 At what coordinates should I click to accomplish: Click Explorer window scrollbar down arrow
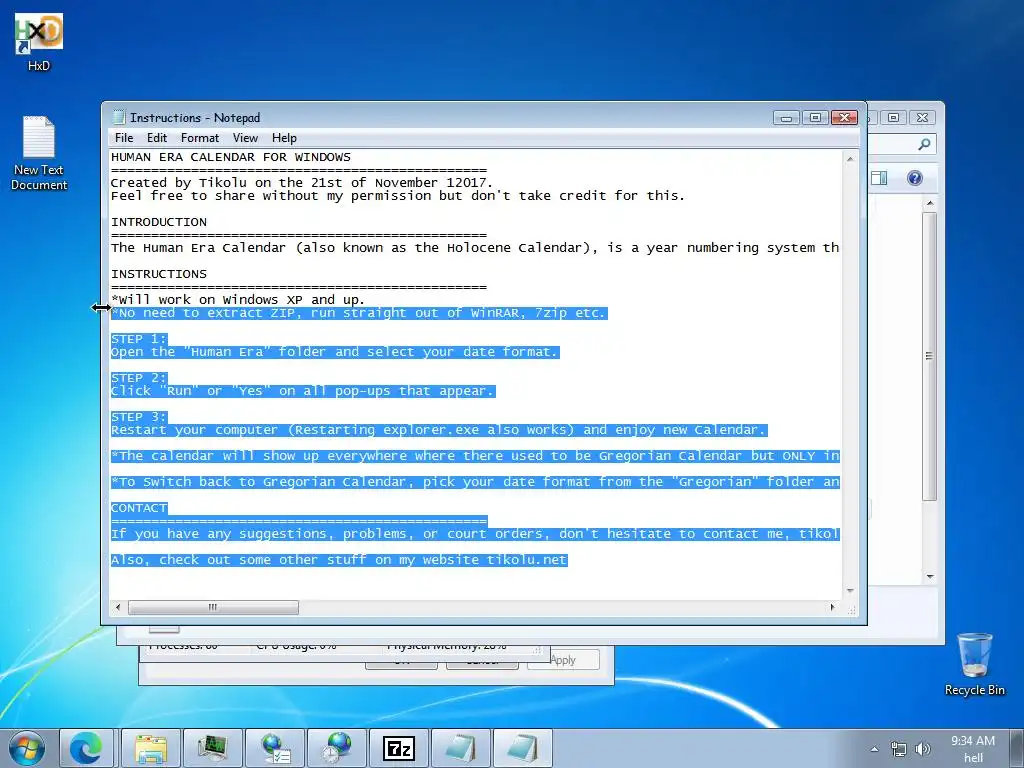(x=930, y=577)
